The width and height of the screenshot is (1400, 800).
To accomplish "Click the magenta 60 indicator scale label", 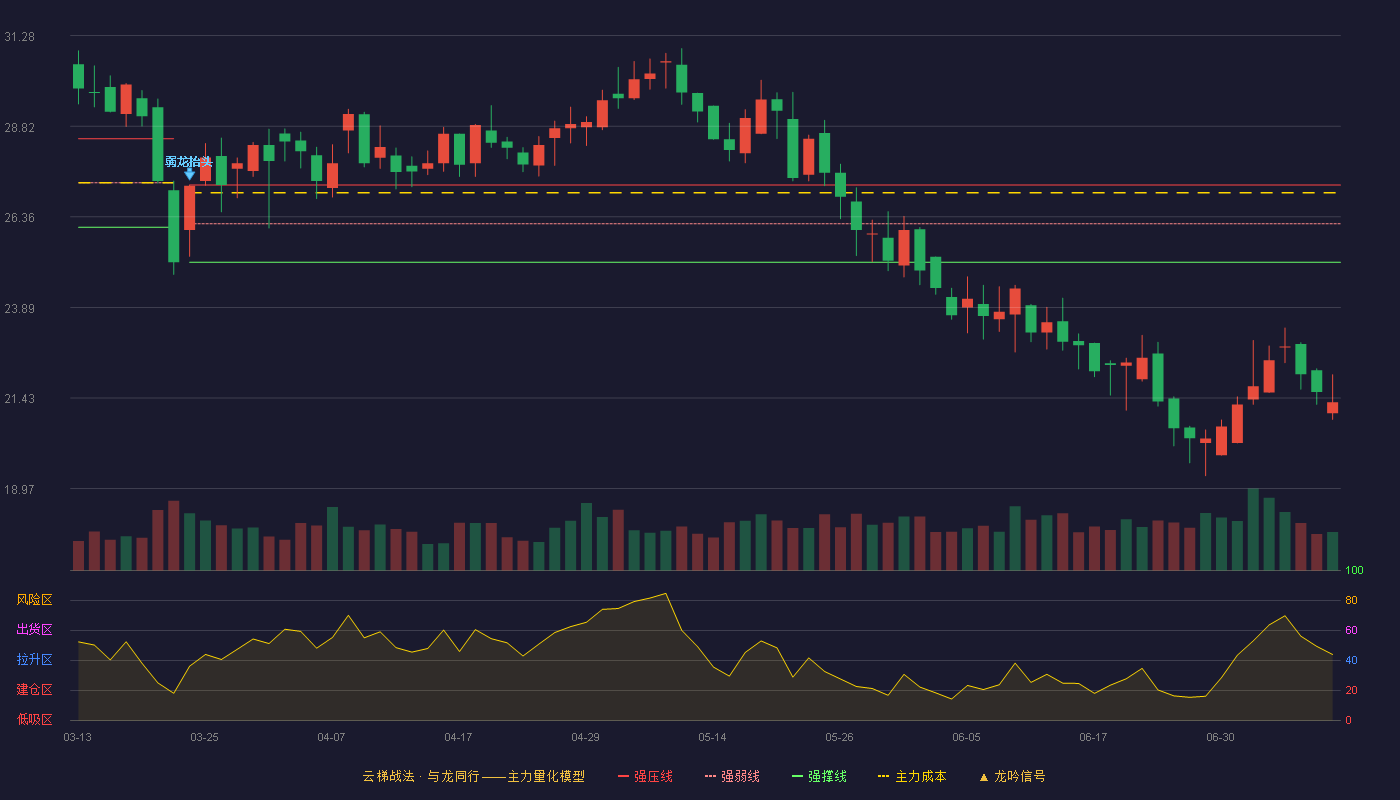I will (1351, 630).
